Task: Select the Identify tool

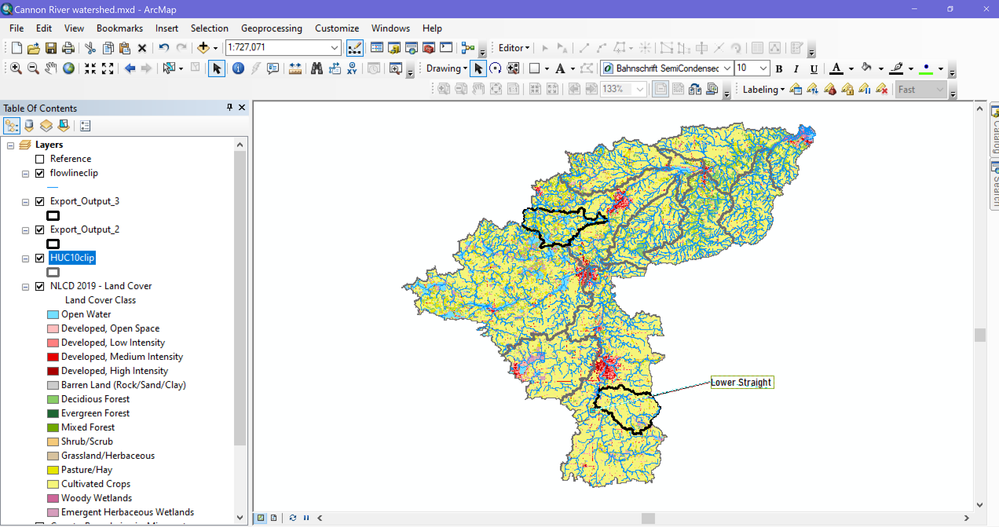Action: click(238, 69)
